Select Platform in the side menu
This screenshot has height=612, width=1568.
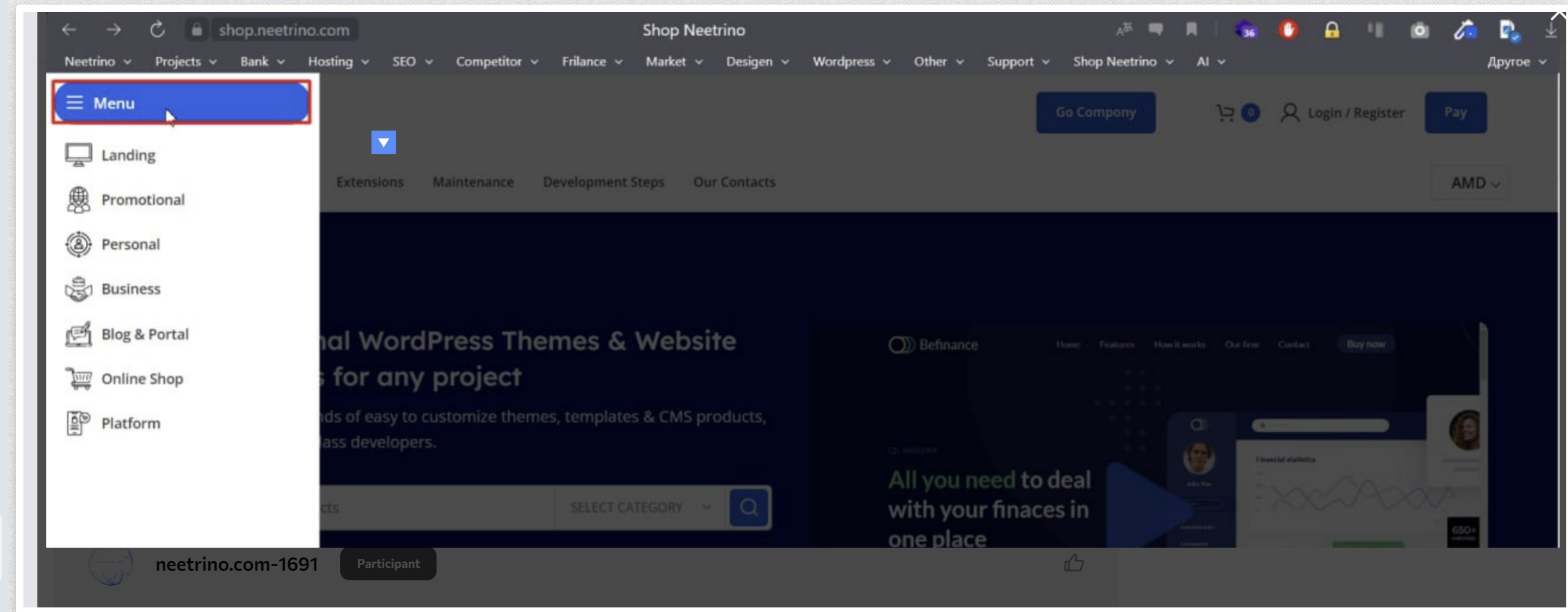coord(113,423)
